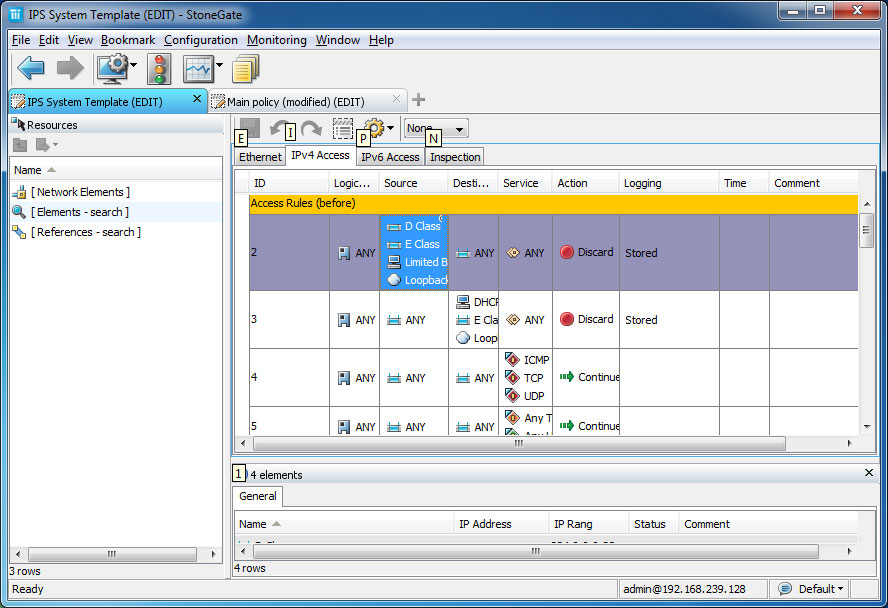Open the Window menu

coord(338,40)
